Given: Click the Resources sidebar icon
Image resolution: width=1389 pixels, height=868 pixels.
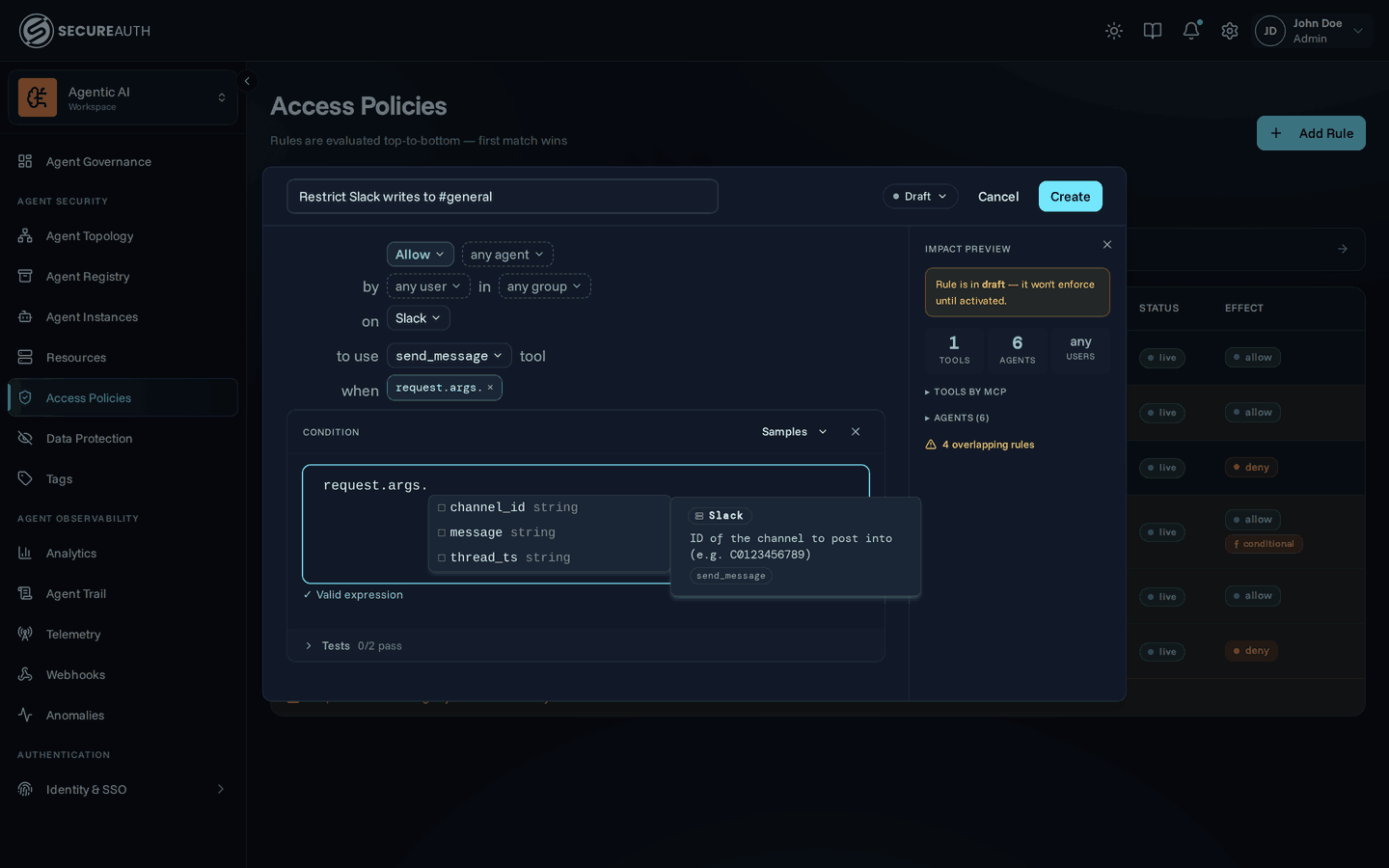Looking at the screenshot, I should [x=25, y=357].
